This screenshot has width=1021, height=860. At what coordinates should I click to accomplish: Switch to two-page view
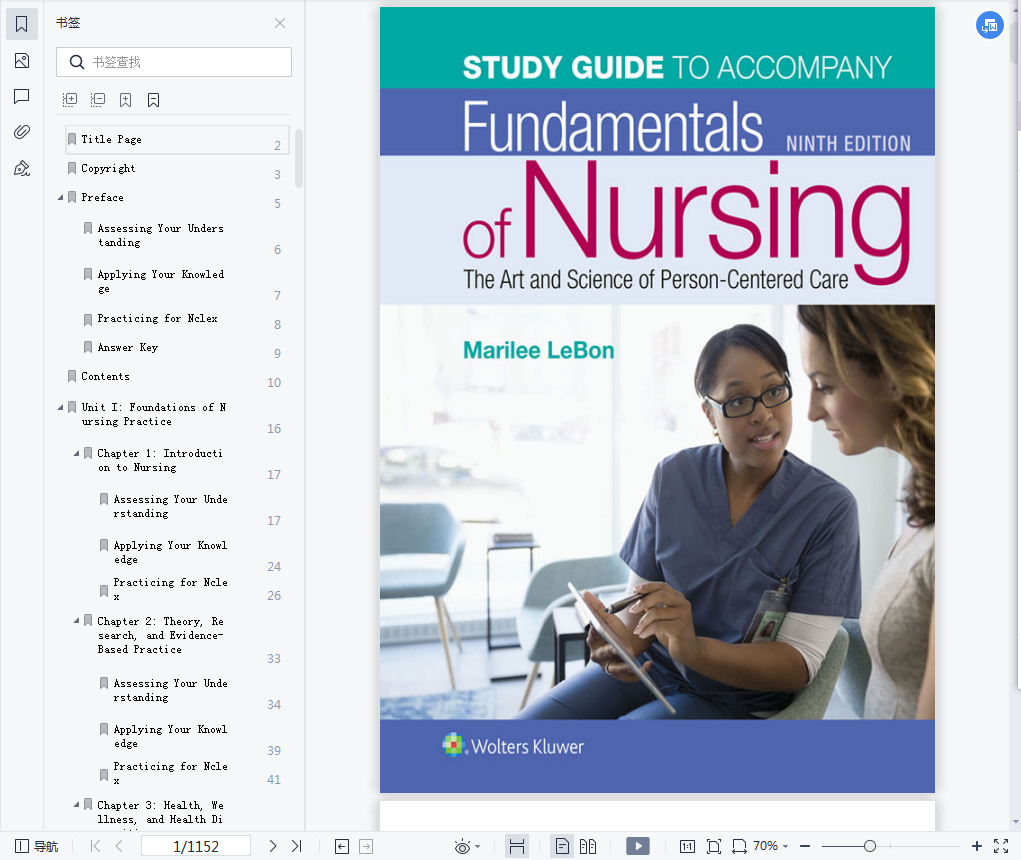(588, 846)
